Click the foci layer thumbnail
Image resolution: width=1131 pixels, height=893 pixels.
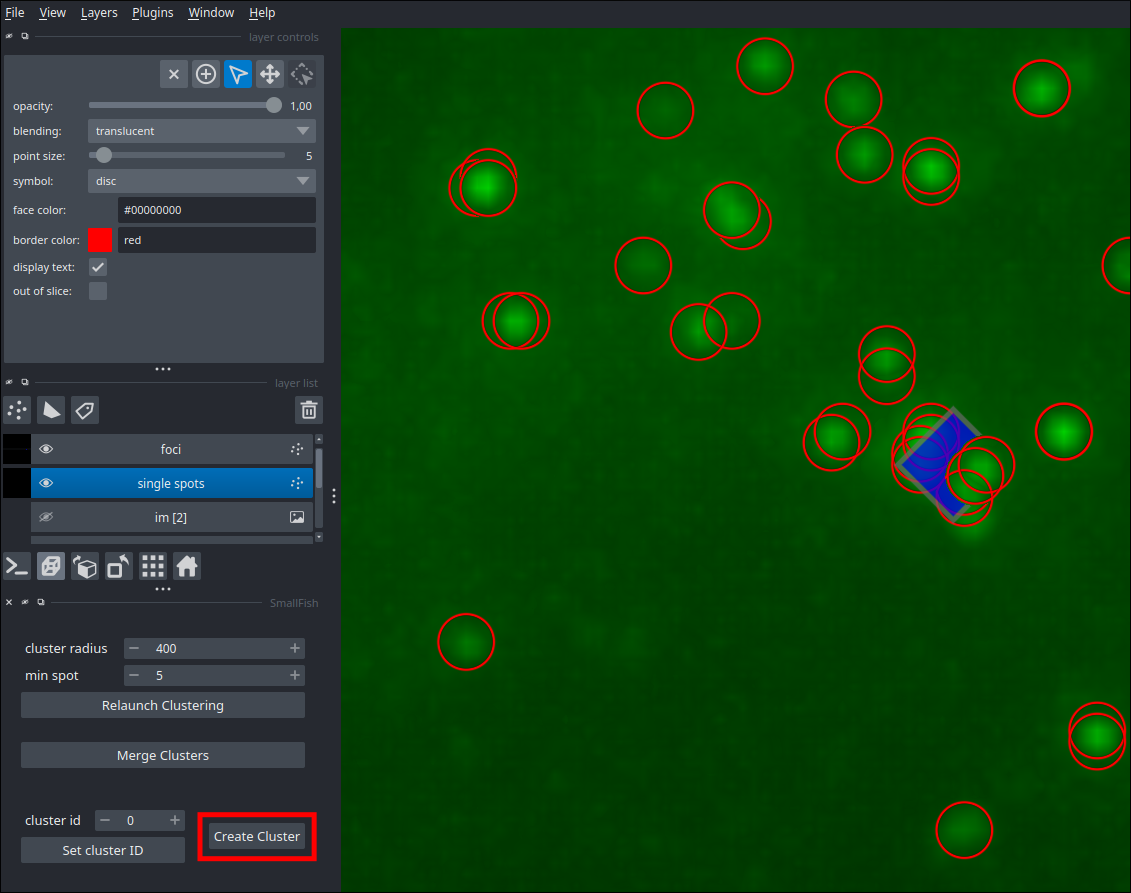point(17,449)
